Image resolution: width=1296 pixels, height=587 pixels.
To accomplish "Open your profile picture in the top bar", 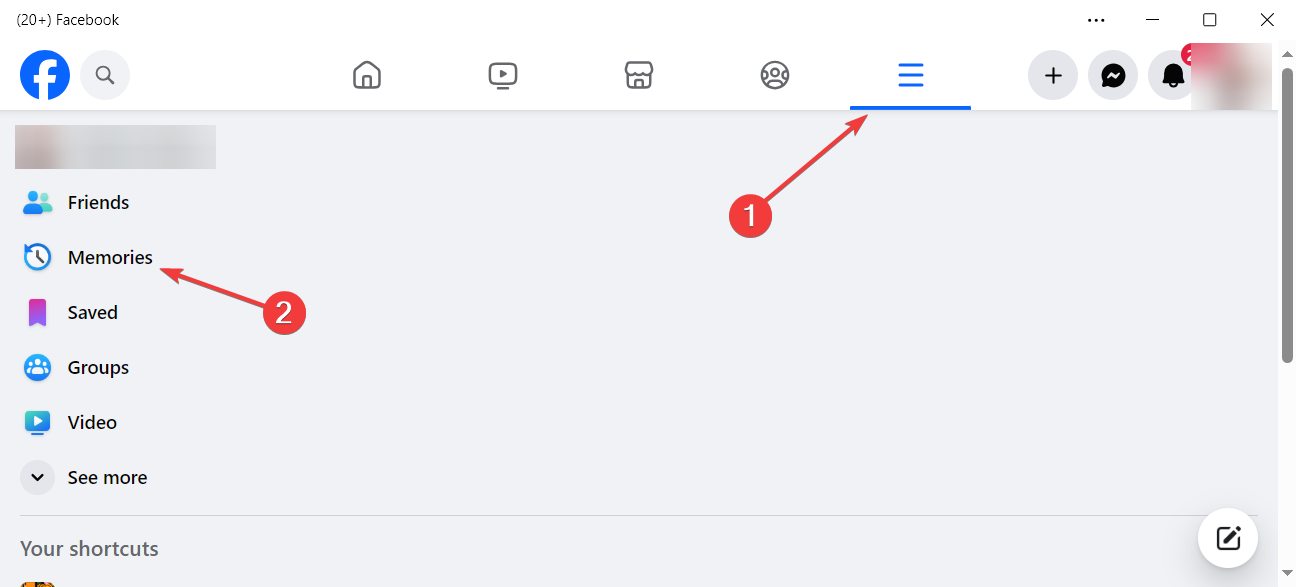I will 1231,75.
